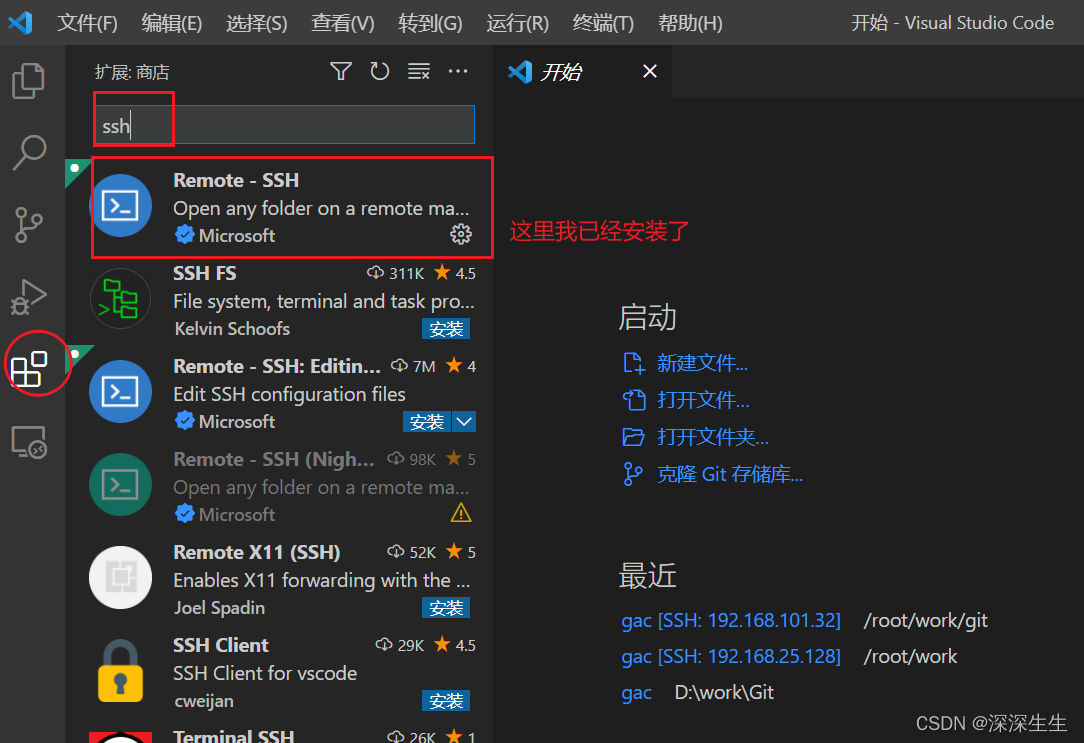
Task: Select the Remote - SSH extension title
Action: coord(236,180)
